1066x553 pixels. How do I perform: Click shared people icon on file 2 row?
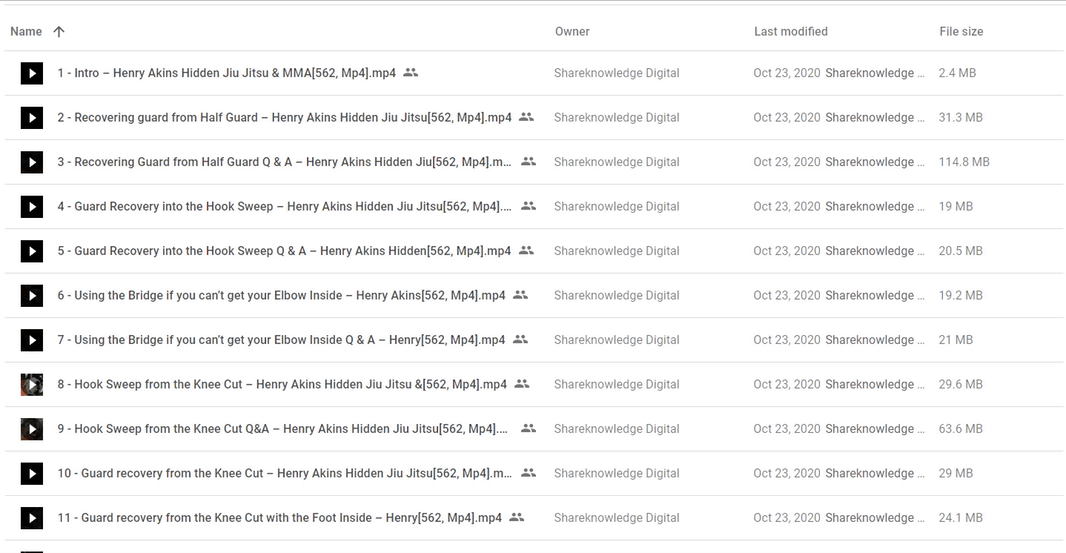point(526,117)
